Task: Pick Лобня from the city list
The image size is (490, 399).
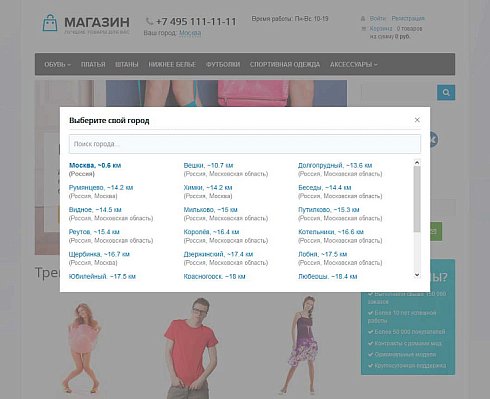Action: 322,254
